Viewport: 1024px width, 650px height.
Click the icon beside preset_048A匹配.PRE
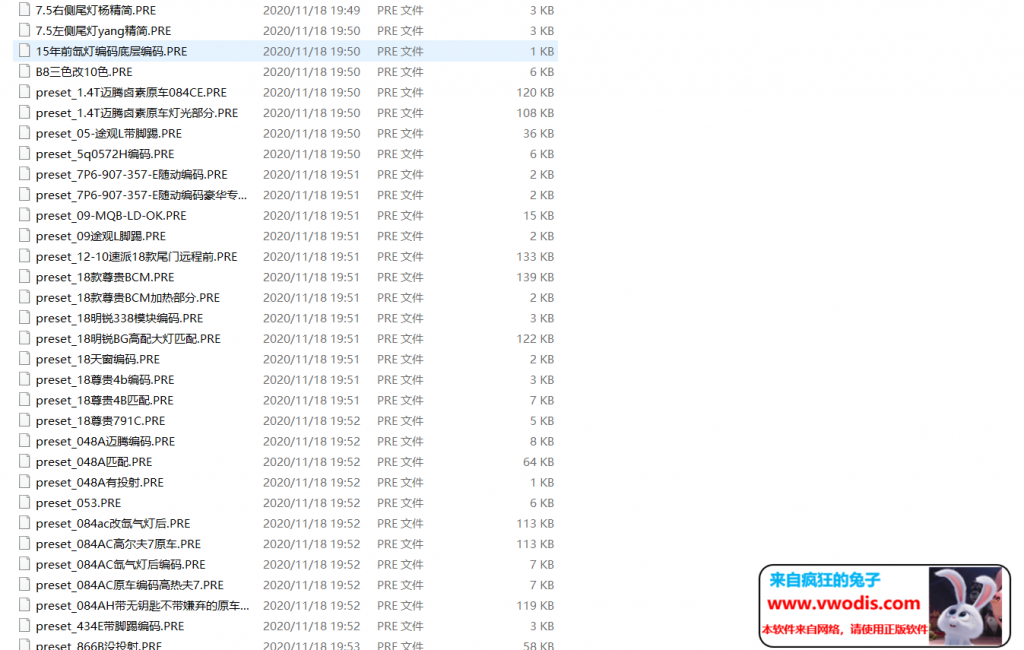[24, 462]
